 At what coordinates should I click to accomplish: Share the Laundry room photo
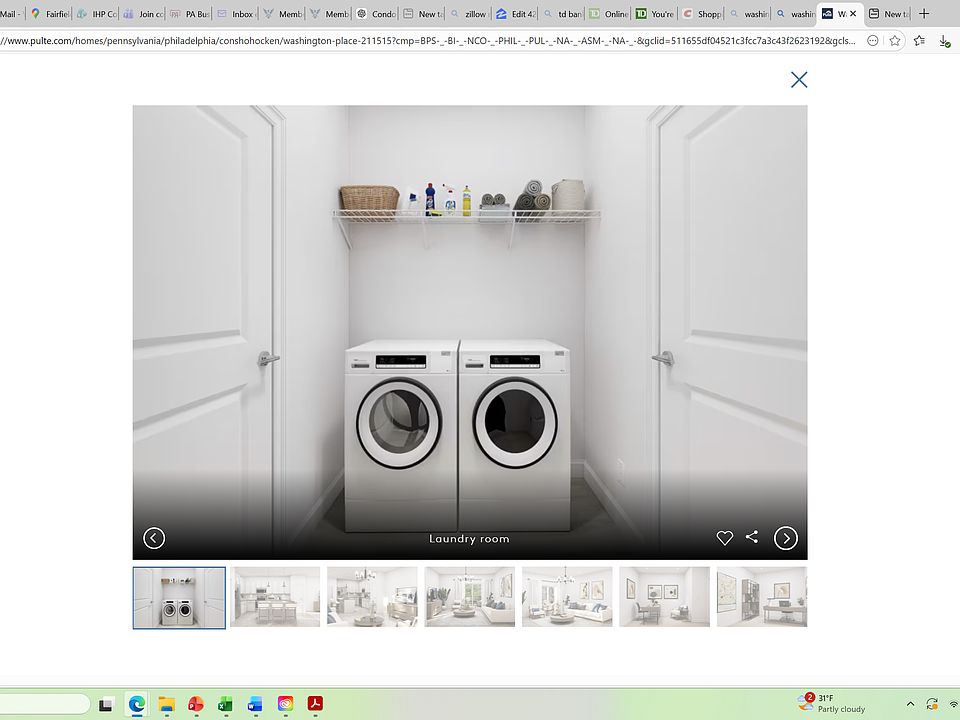click(752, 537)
